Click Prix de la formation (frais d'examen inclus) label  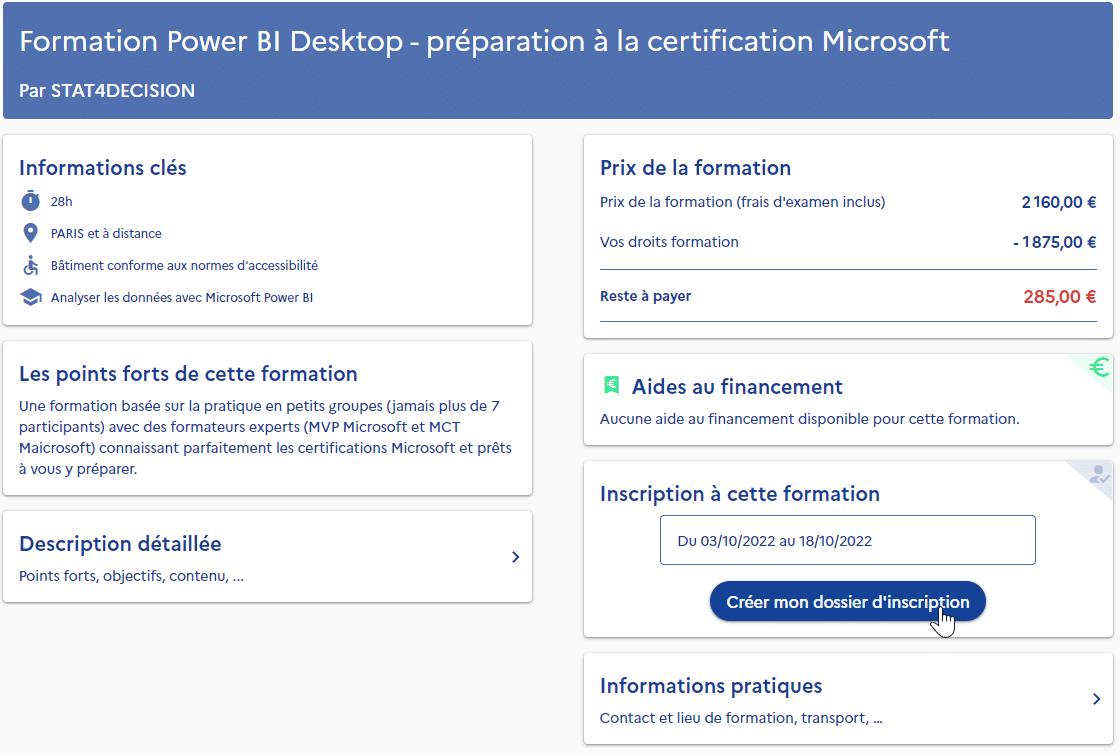[742, 202]
